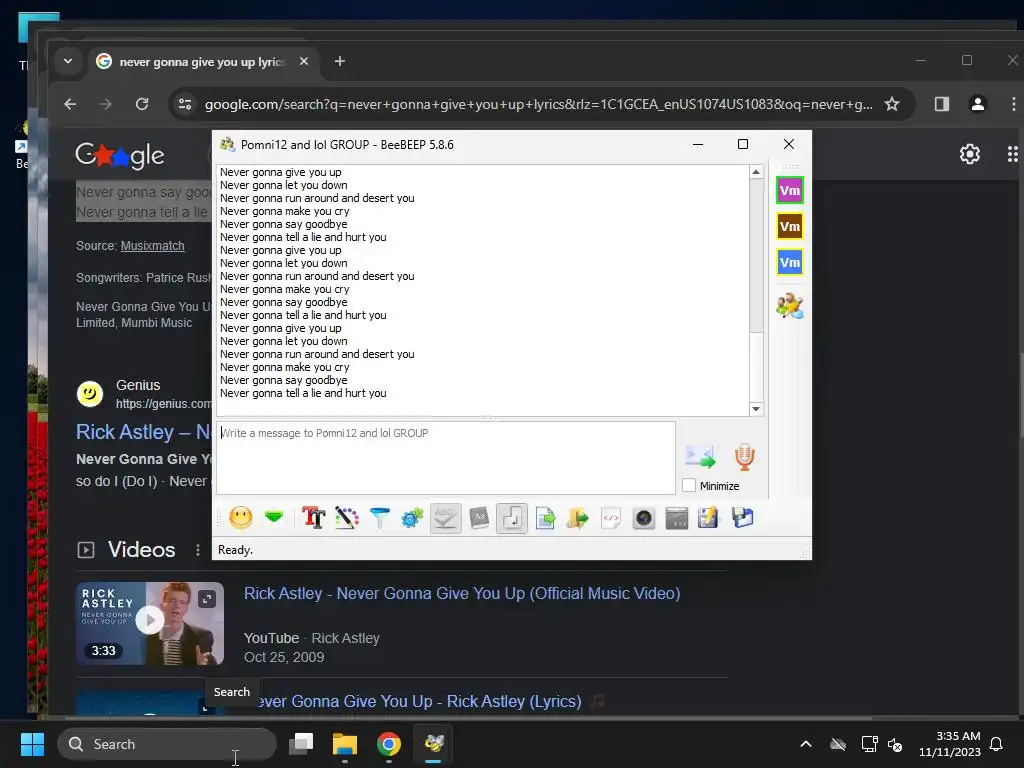Close the never gonna give you up tab
1024x768 pixels.
[304, 61]
